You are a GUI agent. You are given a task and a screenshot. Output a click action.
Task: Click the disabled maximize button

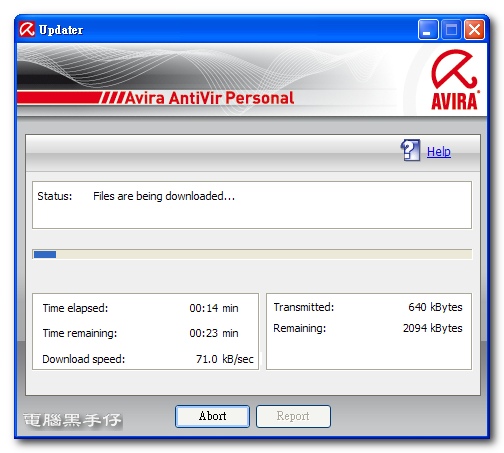pyautogui.click(x=451, y=30)
